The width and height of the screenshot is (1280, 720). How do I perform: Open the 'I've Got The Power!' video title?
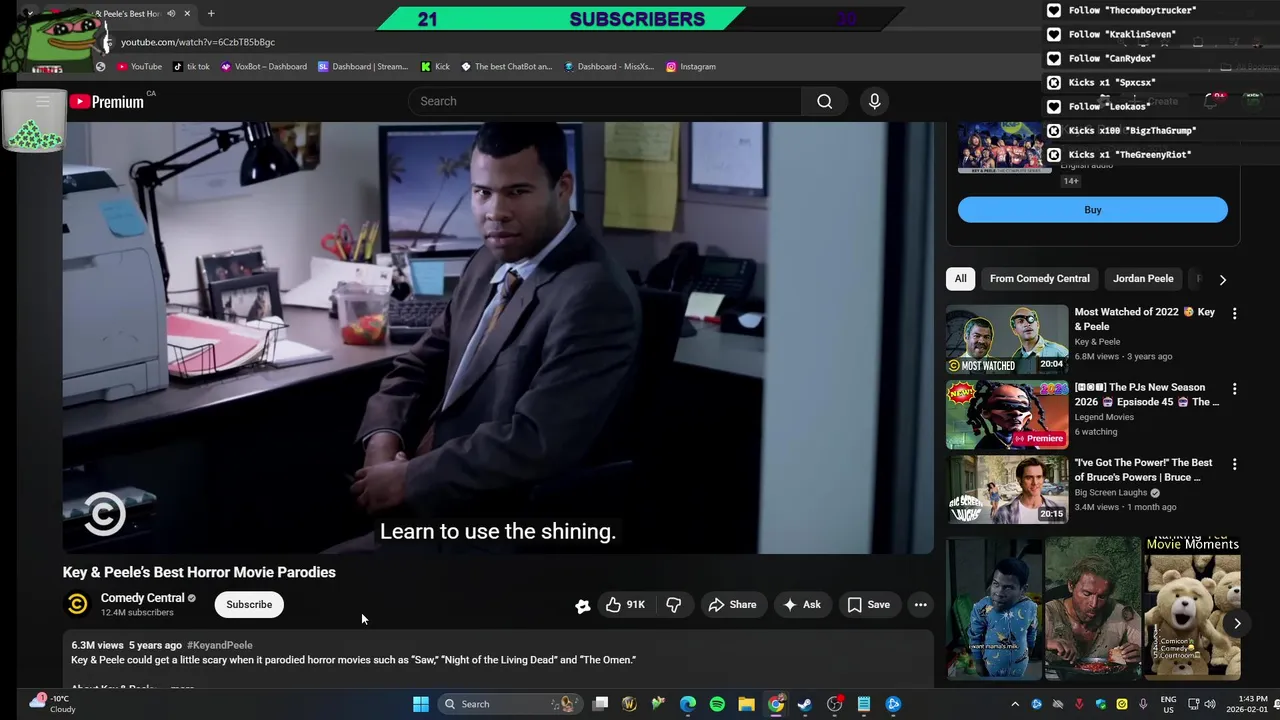pos(1143,470)
